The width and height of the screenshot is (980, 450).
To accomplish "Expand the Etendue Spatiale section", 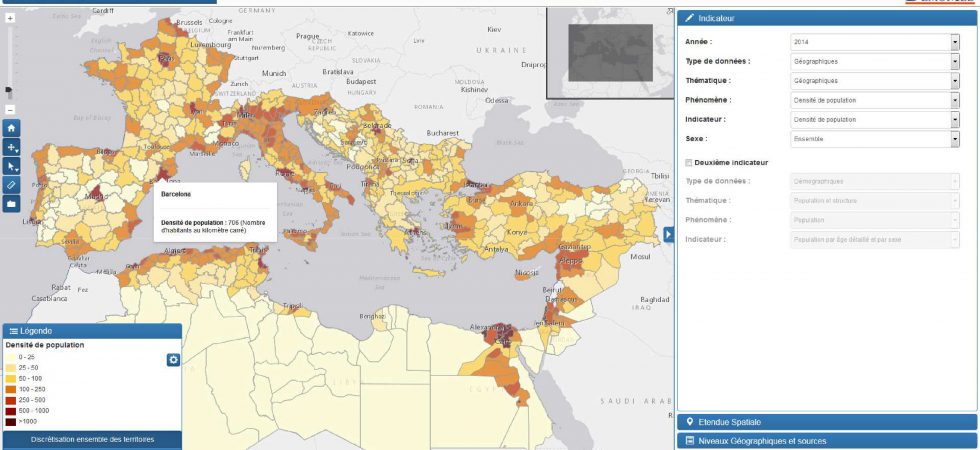I will pos(827,422).
